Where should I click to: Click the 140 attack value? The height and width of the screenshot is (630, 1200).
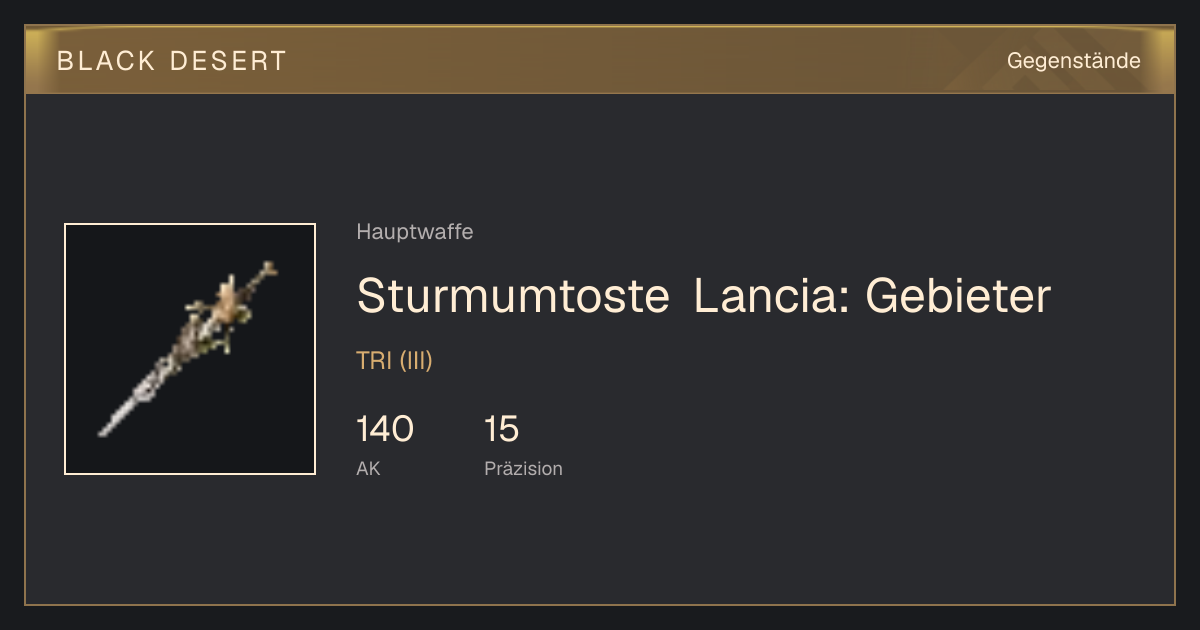pyautogui.click(x=384, y=429)
